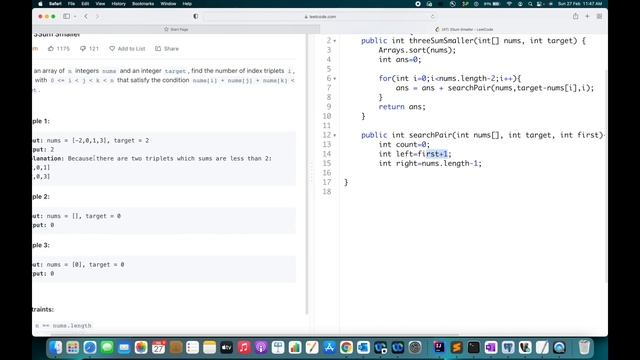Screen dimensions: 640x360
Task: Toggle the Safari sidebar icon
Action: pos(66,16)
